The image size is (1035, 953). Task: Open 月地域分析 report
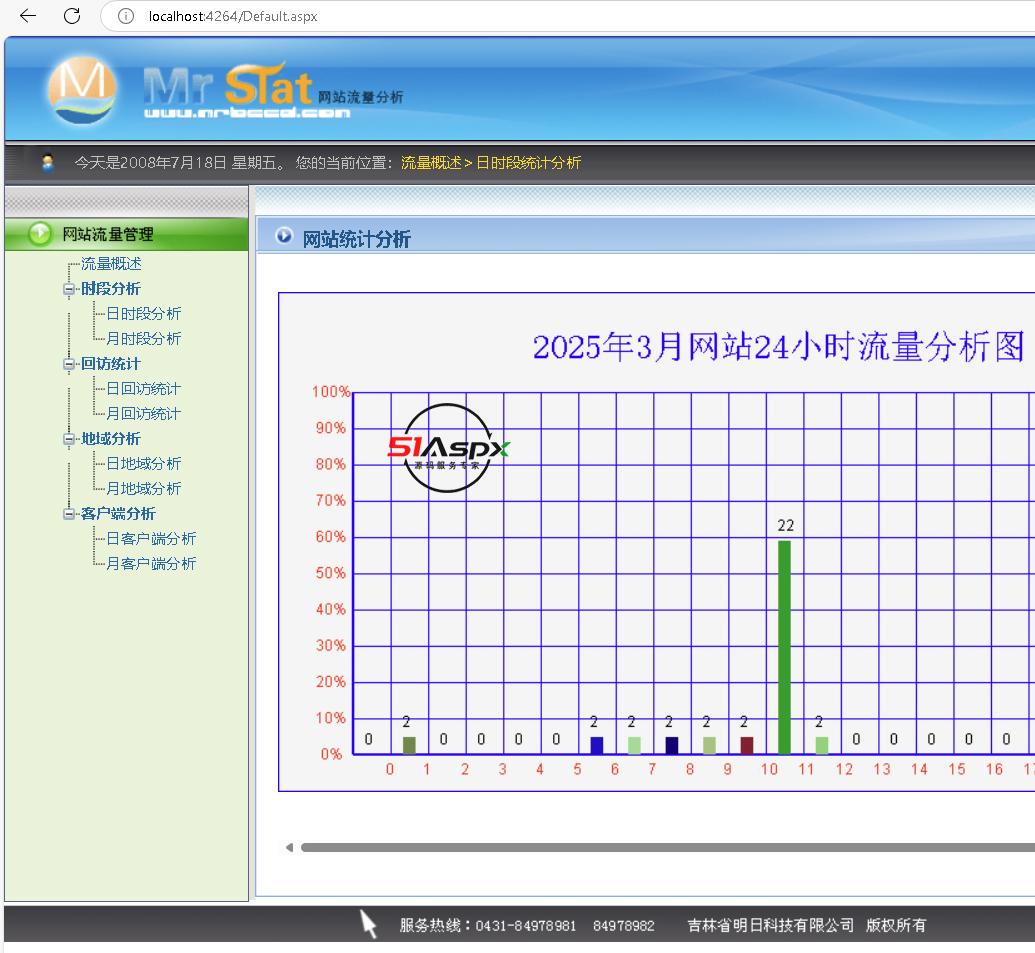pyautogui.click(x=143, y=488)
